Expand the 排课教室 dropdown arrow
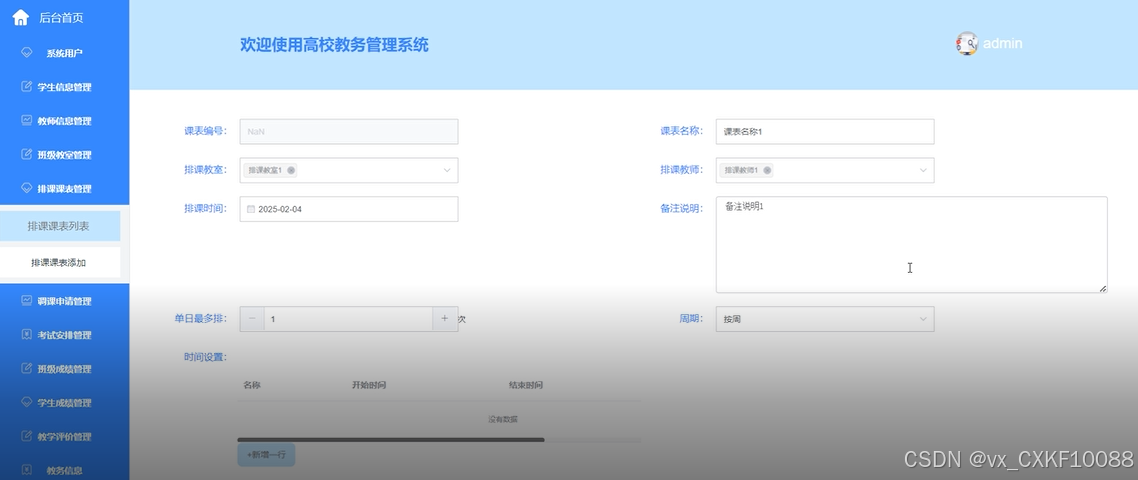This screenshot has width=1138, height=480. (x=447, y=170)
